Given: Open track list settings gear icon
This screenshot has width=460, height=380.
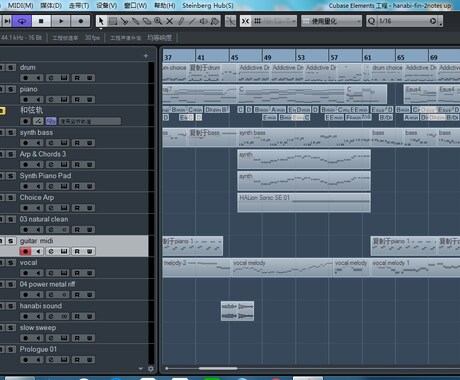Looking at the screenshot, I should point(151,369).
